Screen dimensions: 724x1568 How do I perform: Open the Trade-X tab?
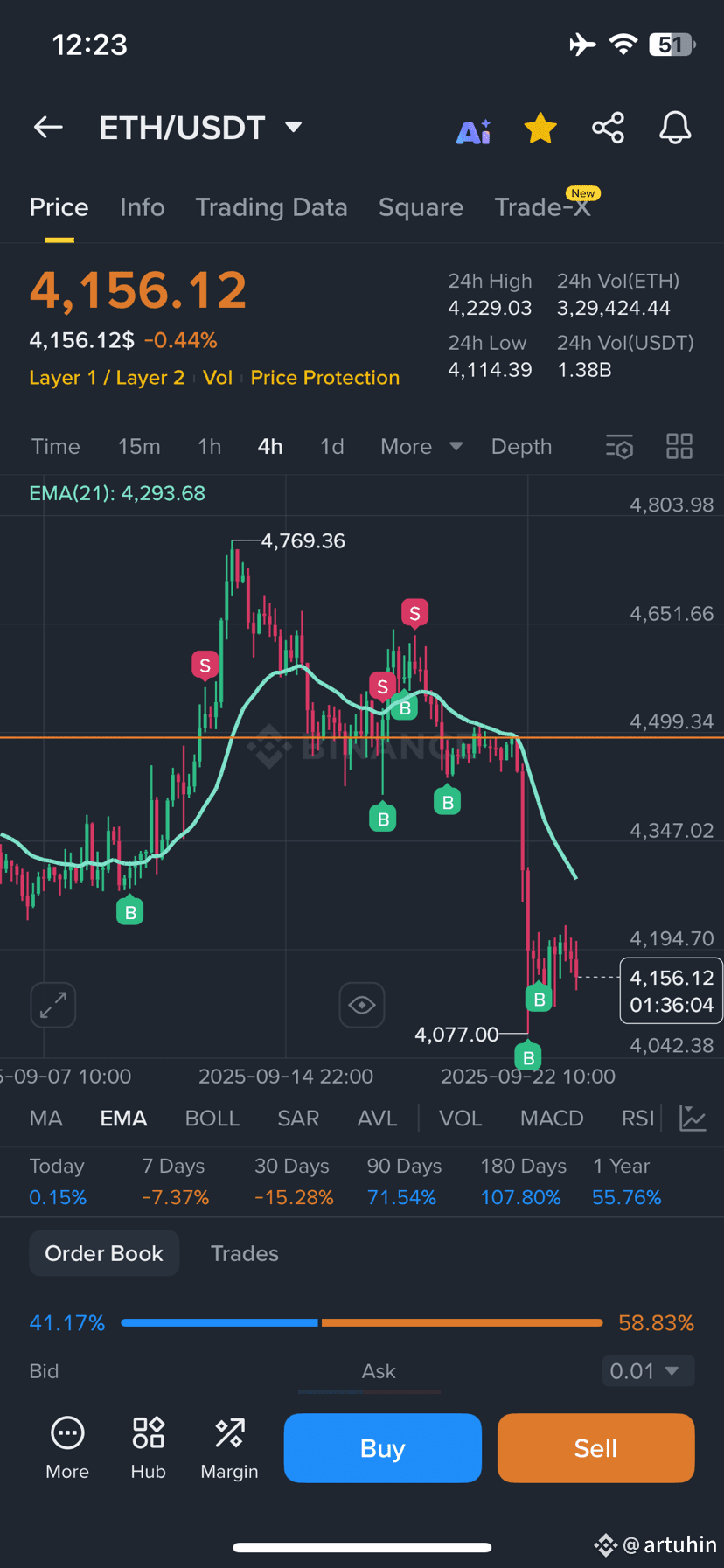coord(543,206)
